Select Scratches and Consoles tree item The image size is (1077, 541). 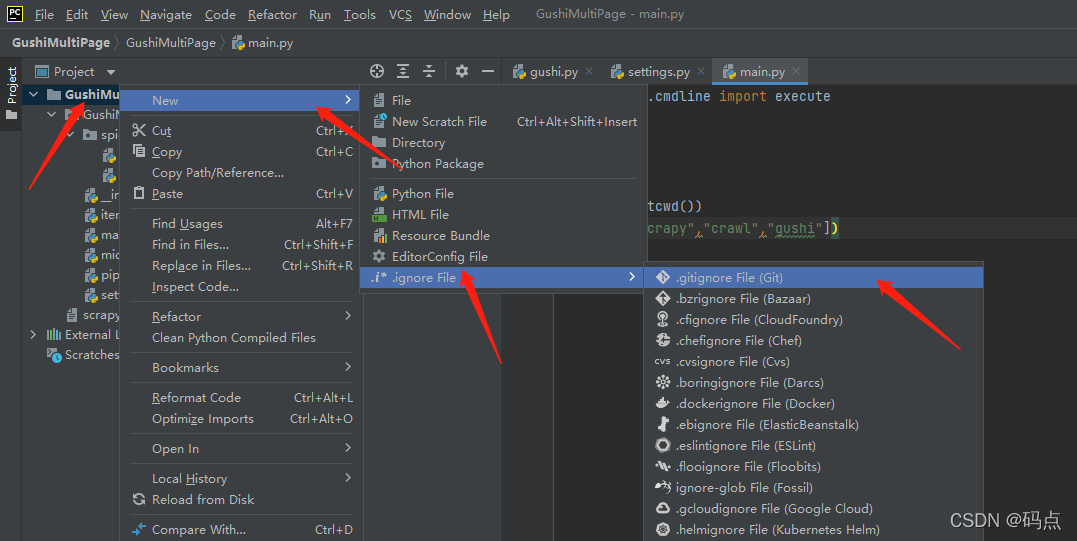click(x=83, y=355)
